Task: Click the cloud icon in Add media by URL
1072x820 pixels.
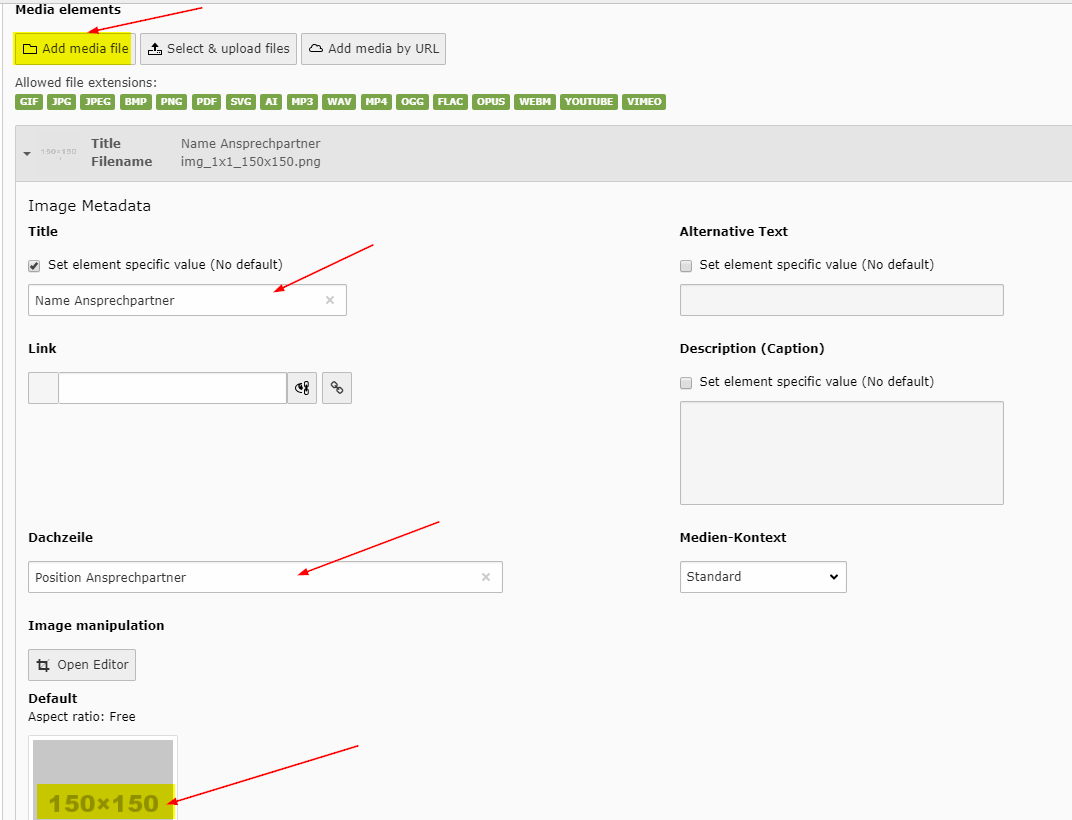Action: pyautogui.click(x=316, y=49)
